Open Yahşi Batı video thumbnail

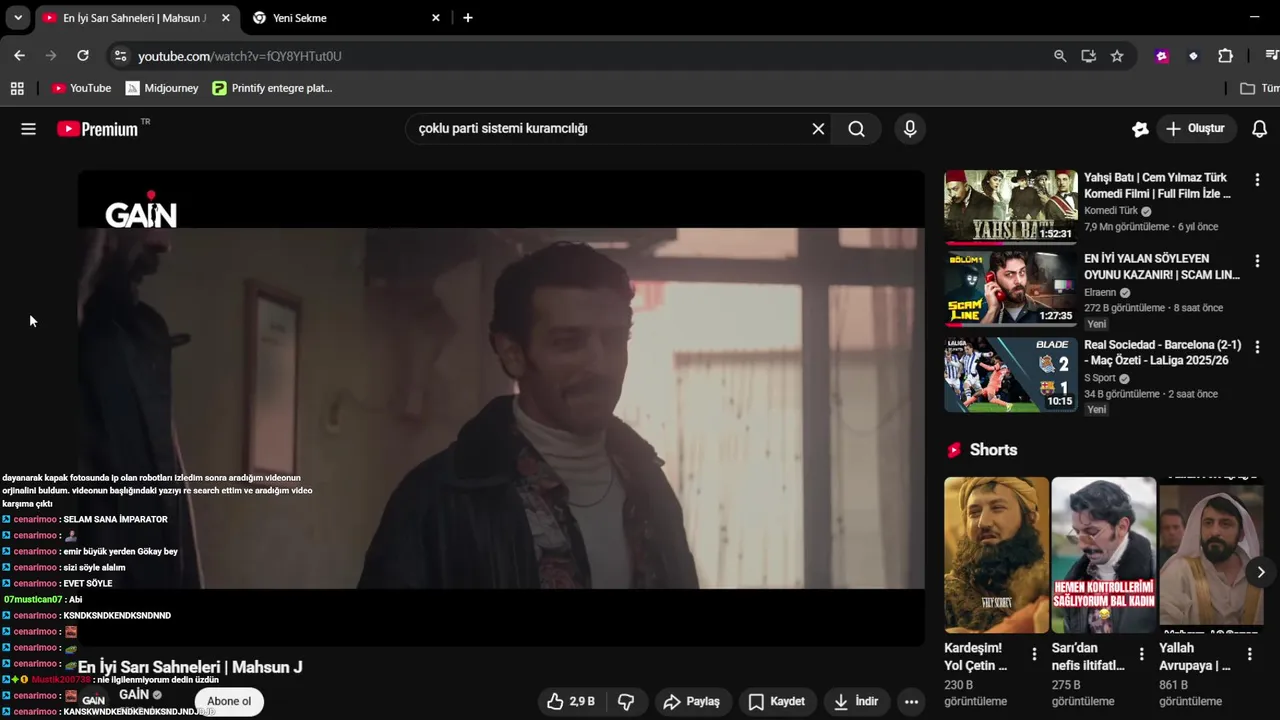[x=1011, y=207]
